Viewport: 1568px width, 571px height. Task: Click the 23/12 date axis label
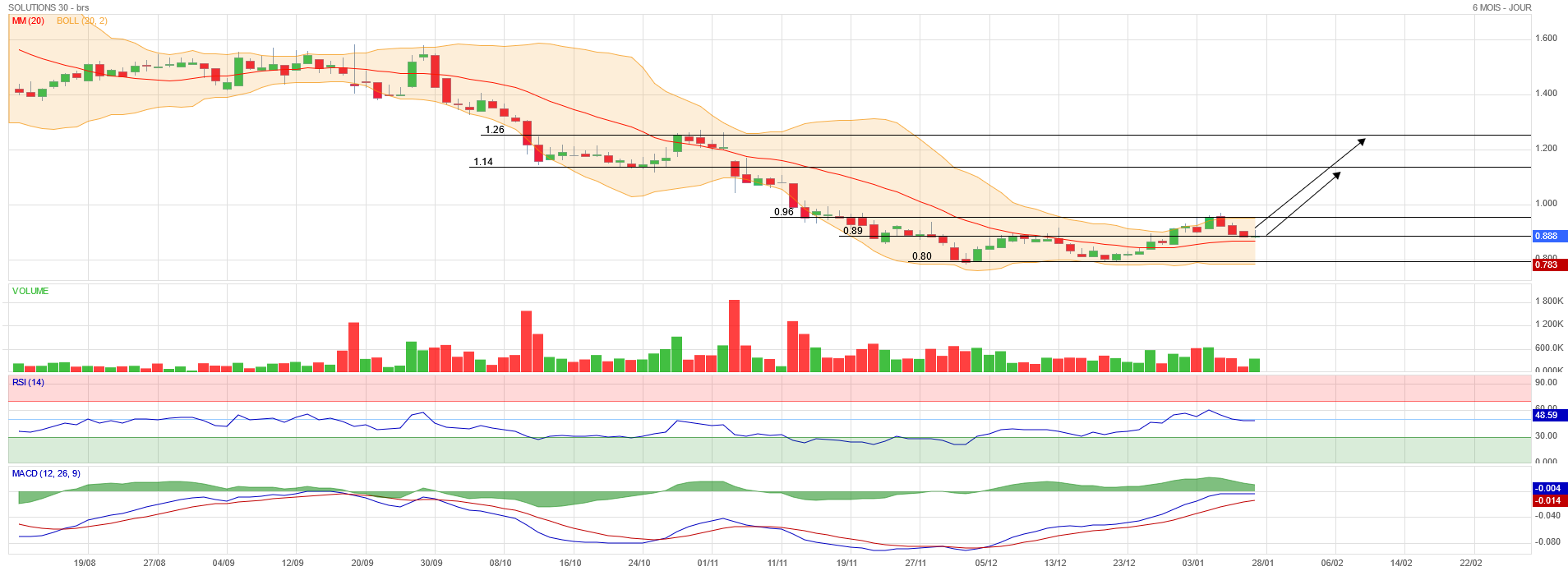(1124, 563)
